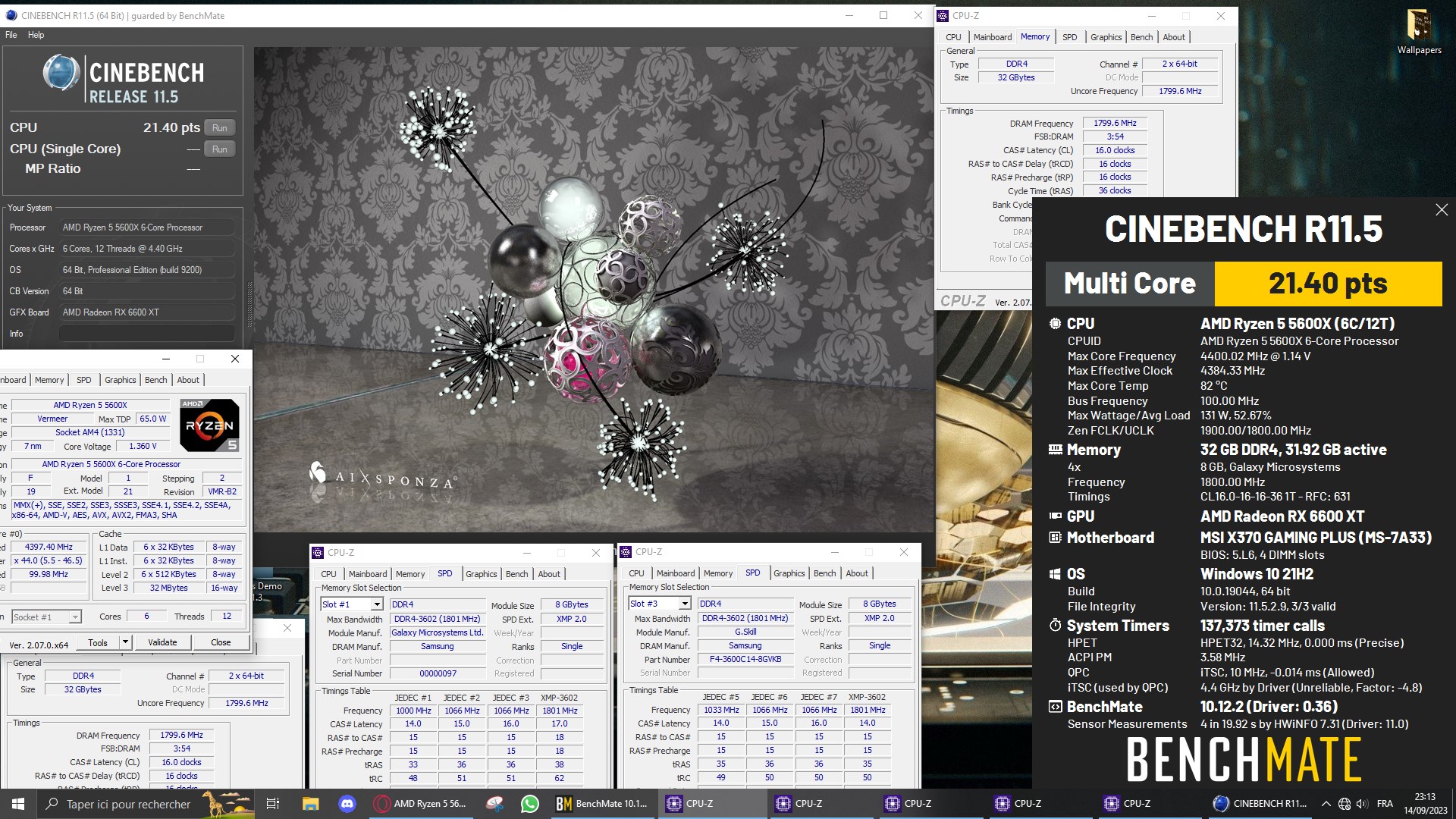Image resolution: width=1456 pixels, height=819 pixels.
Task: Open WhatsApp from the taskbar
Action: 529,804
